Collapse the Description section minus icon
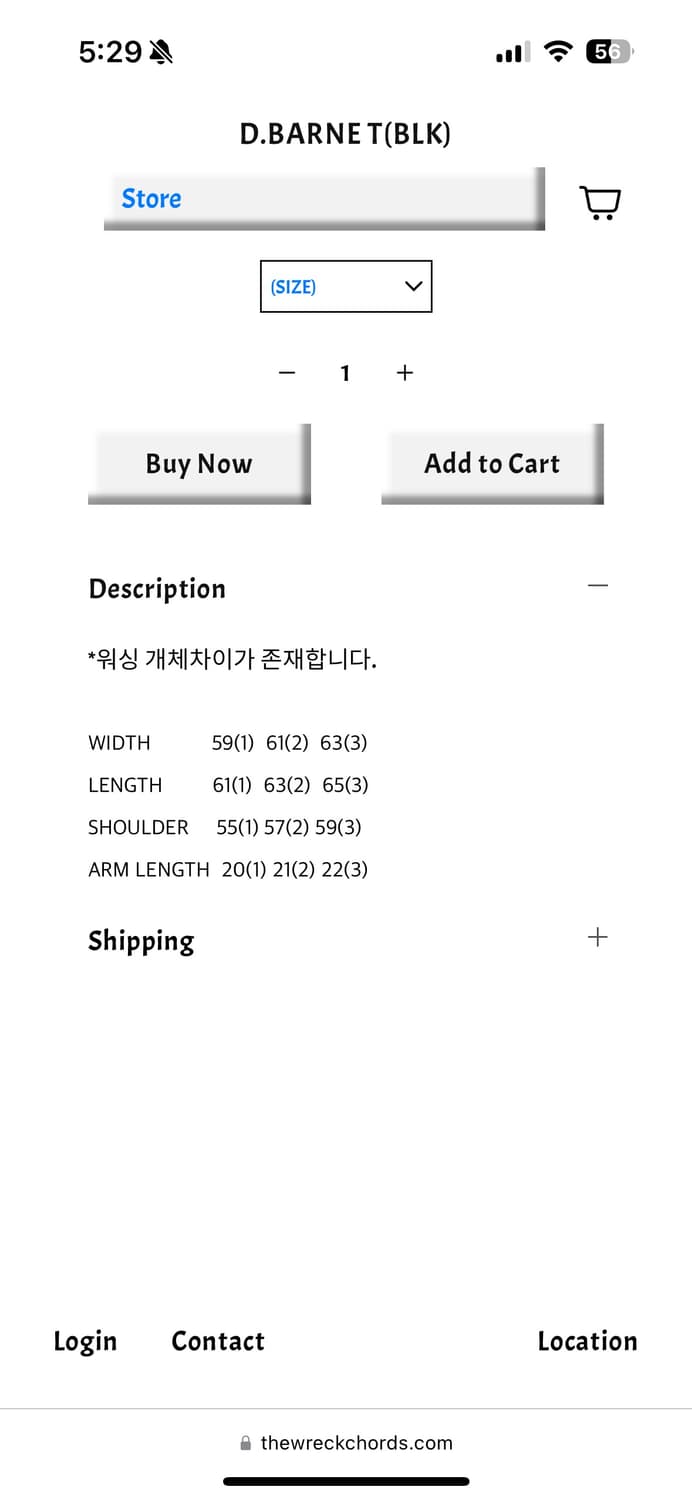 [598, 585]
